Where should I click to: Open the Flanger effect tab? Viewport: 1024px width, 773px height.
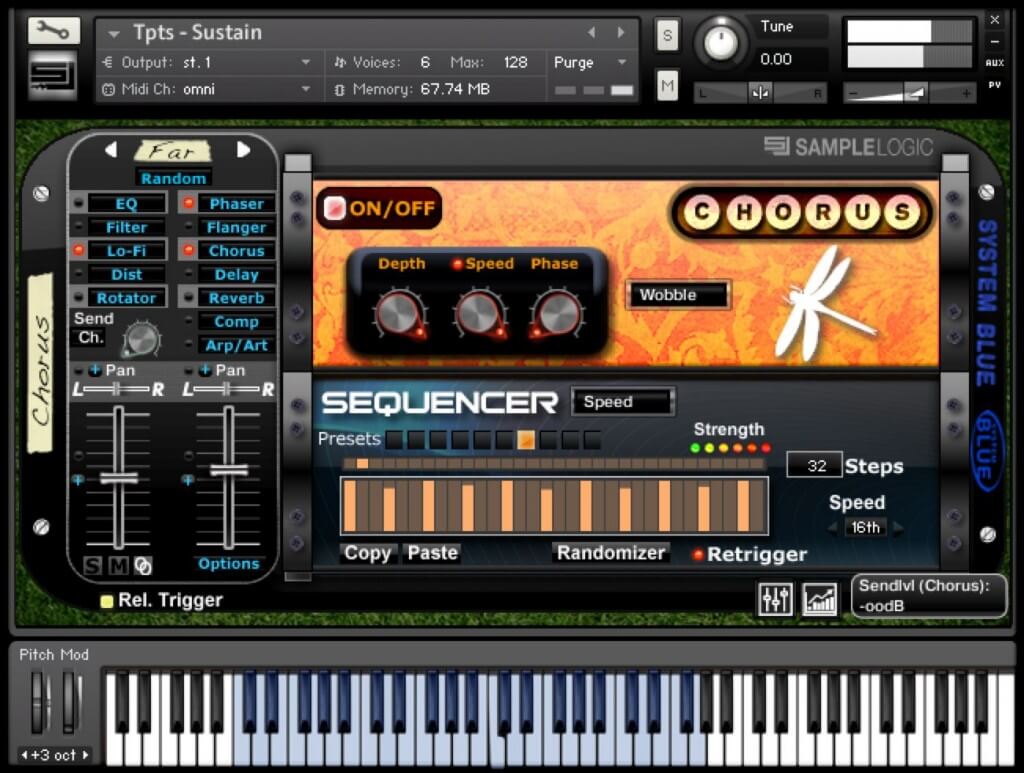click(x=236, y=227)
